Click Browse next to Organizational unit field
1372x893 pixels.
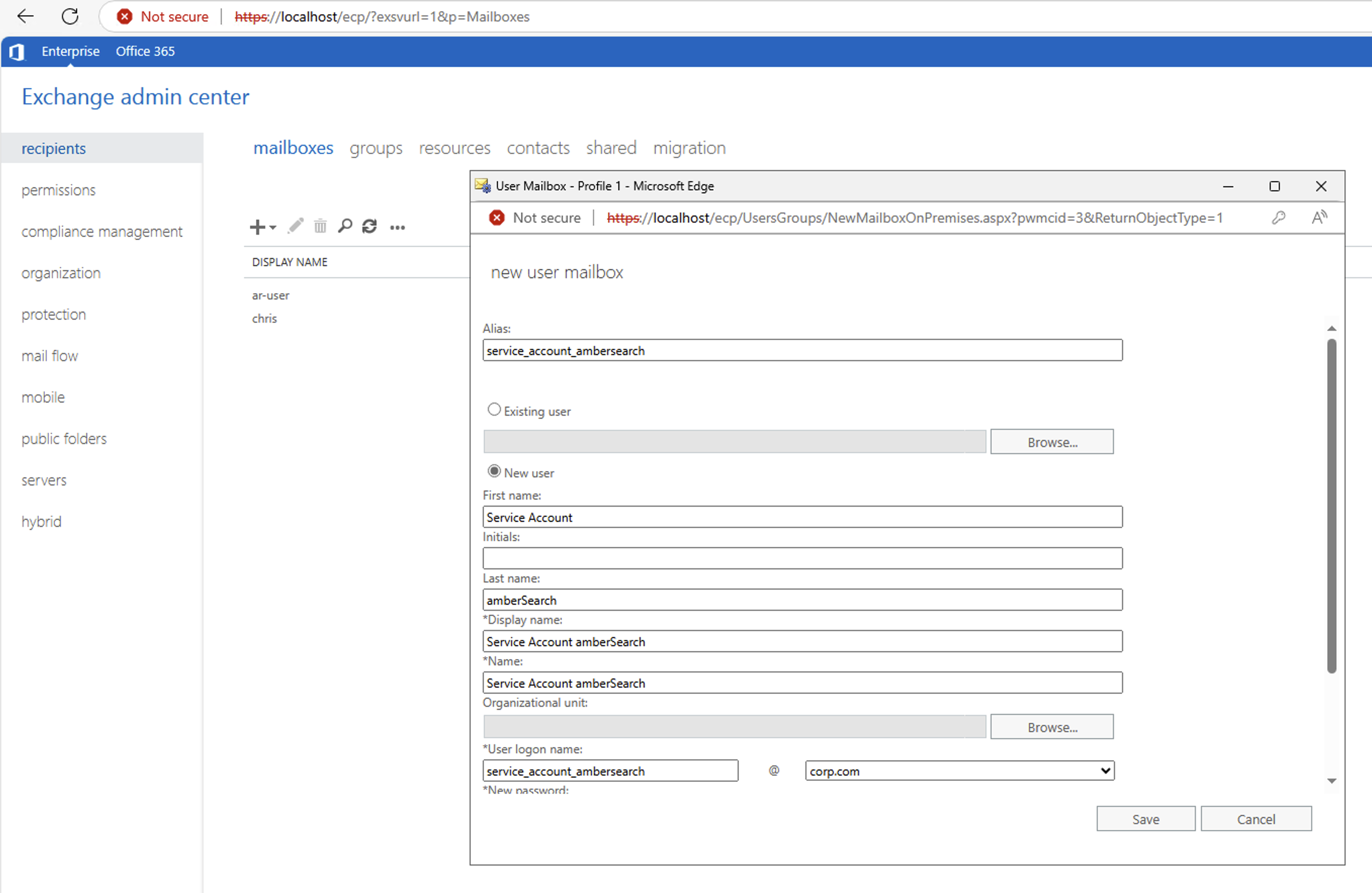click(1052, 727)
